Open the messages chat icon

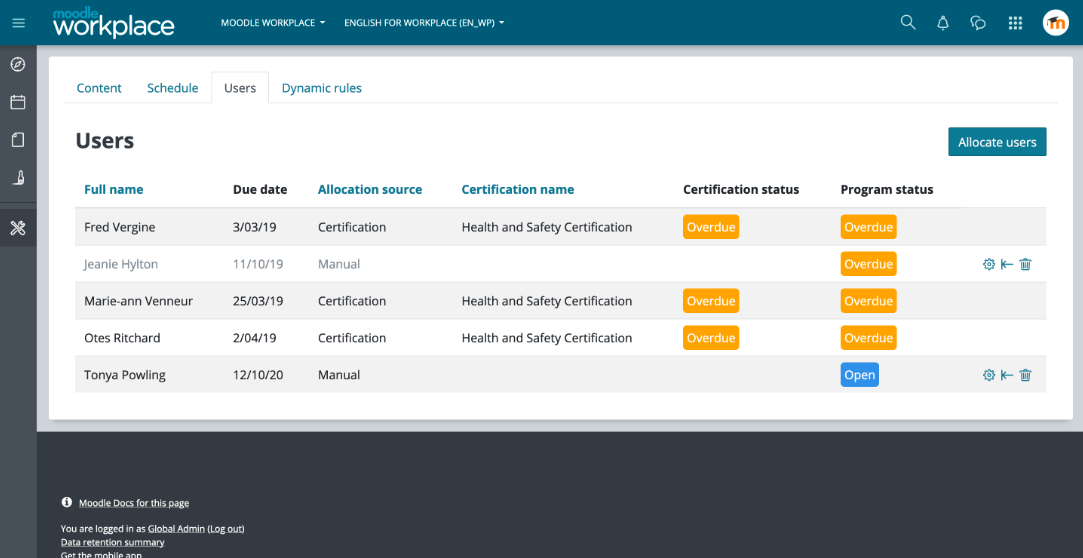click(x=978, y=23)
